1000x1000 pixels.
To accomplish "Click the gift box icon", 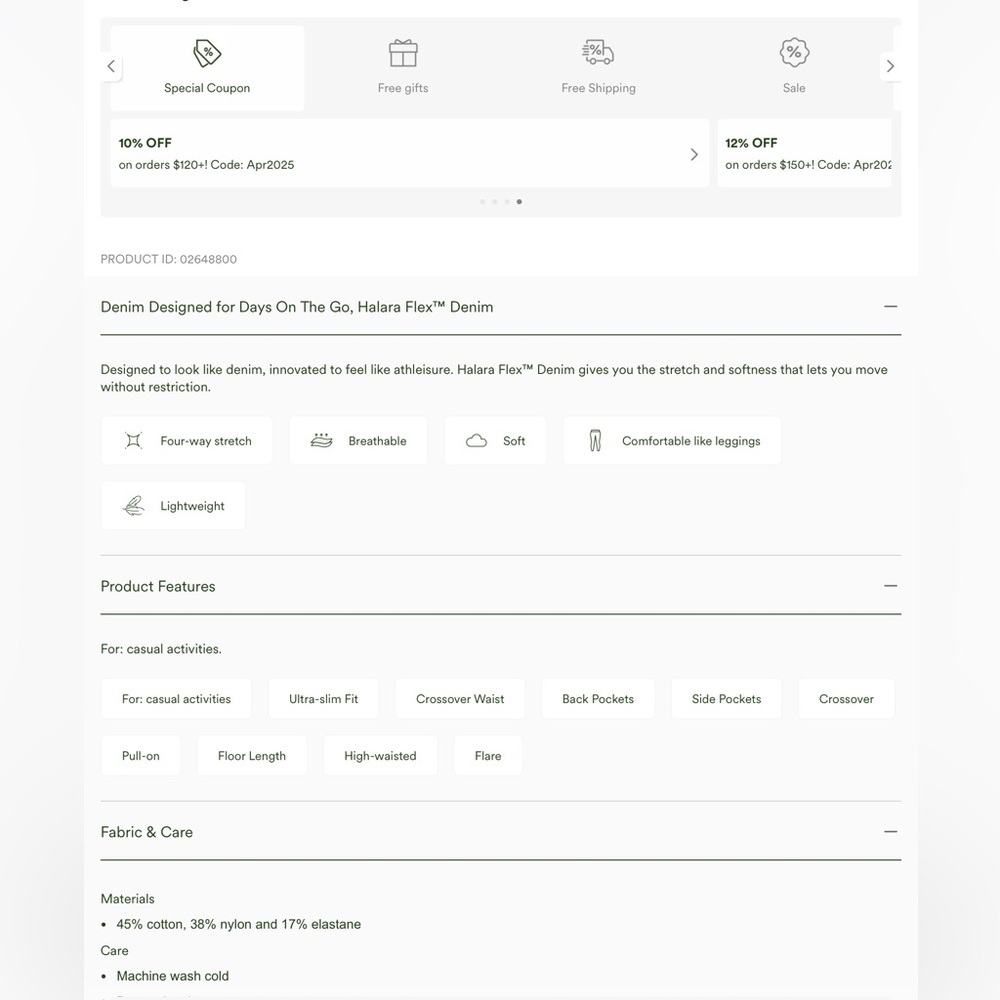I will (x=403, y=53).
